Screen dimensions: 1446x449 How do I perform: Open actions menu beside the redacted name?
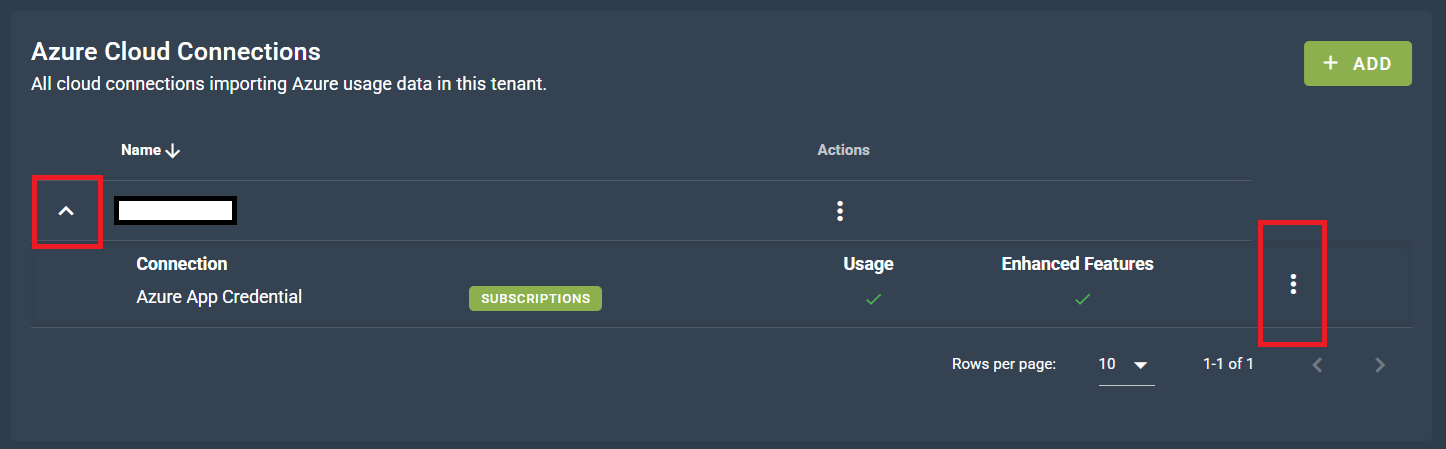pyautogui.click(x=840, y=211)
